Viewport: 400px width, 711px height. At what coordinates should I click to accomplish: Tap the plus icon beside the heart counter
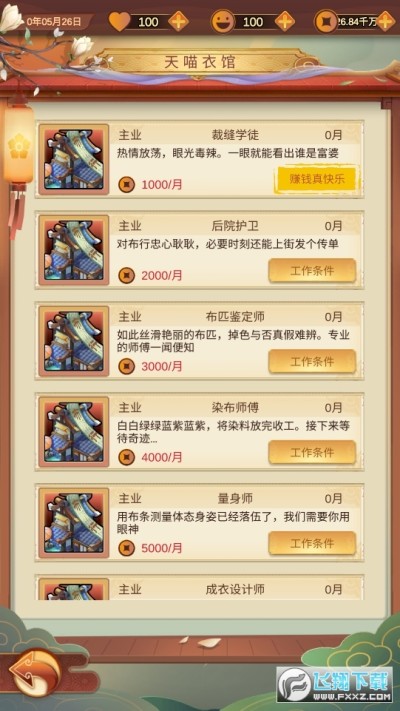point(178,21)
